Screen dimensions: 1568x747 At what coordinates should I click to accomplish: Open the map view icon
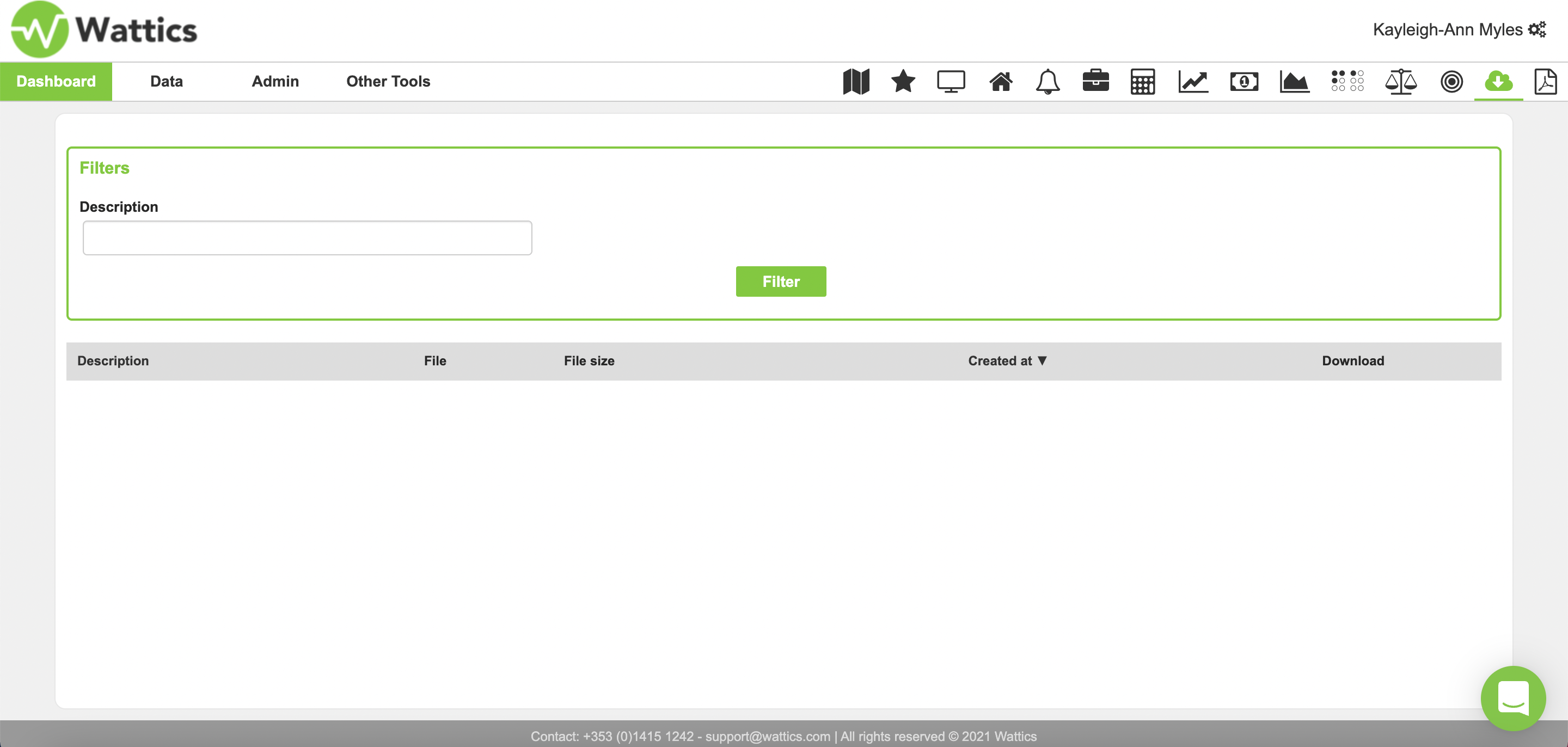[856, 82]
